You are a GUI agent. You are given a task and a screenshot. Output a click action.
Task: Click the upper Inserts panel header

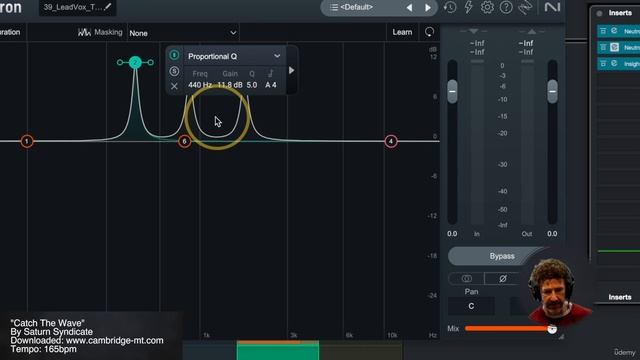coord(620,13)
